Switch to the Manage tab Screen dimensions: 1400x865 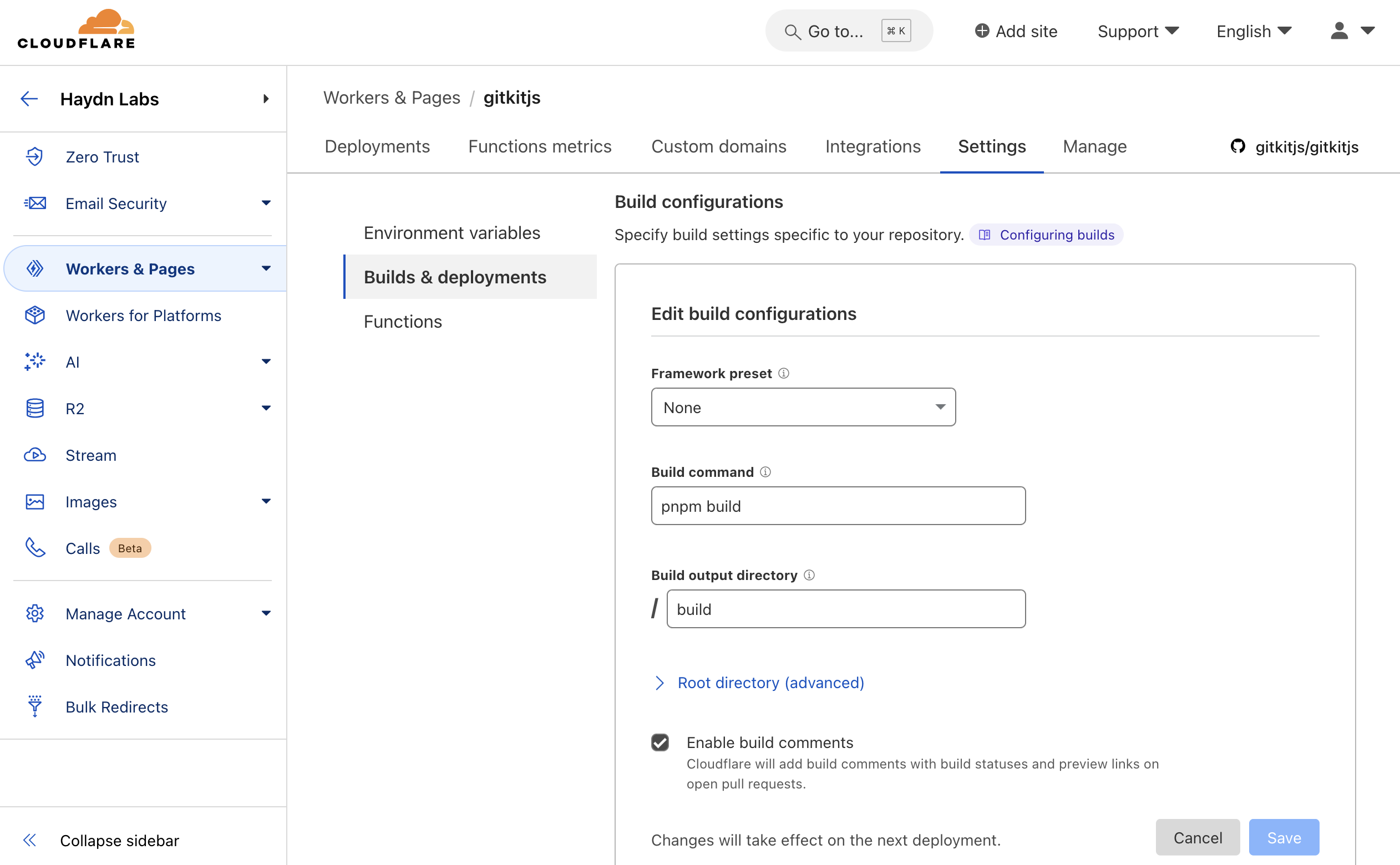1094,146
